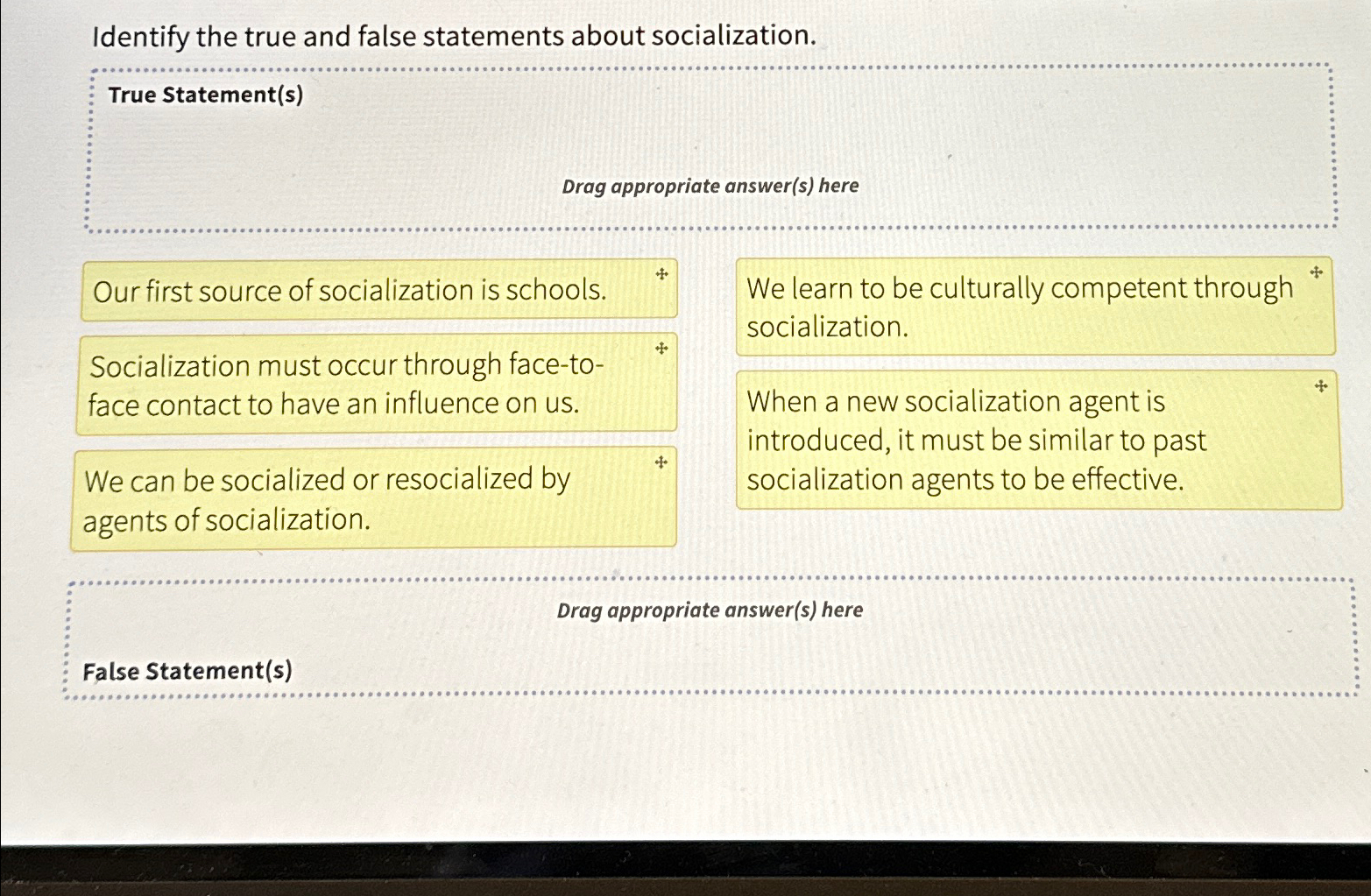Select the card about new socialization agents
The width and height of the screenshot is (1371, 896).
coord(977,440)
